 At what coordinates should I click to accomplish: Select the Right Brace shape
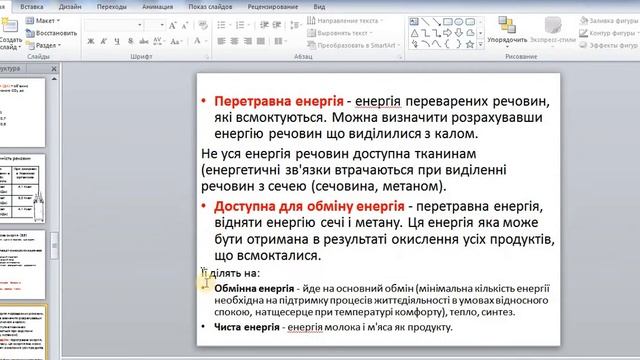pos(459,44)
